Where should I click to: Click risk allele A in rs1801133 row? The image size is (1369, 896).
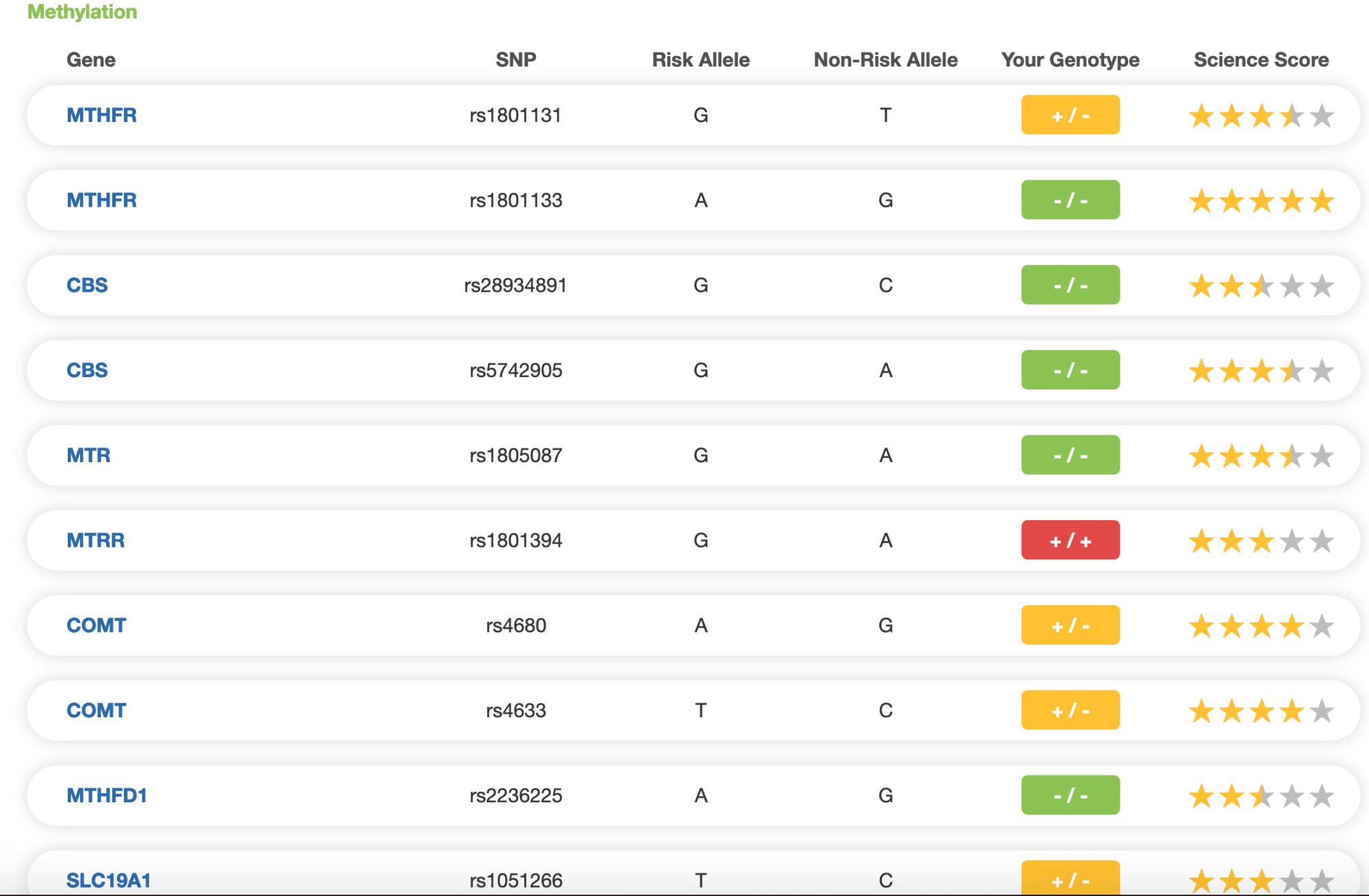pyautogui.click(x=701, y=200)
